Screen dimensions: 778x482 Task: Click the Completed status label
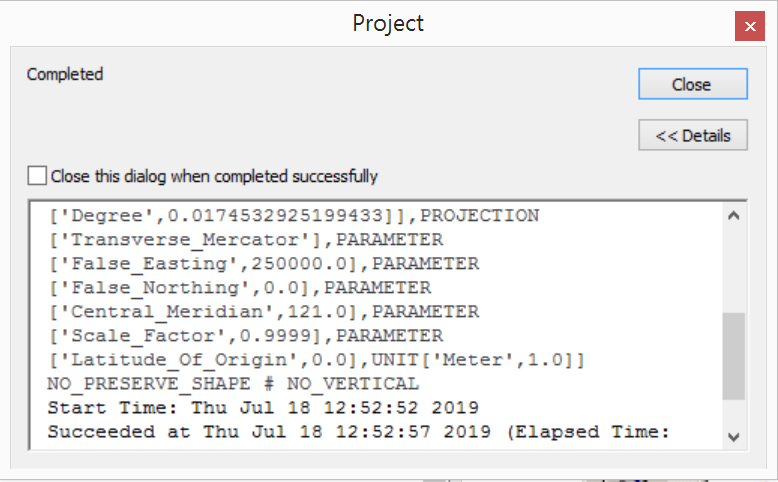pyautogui.click(x=65, y=74)
